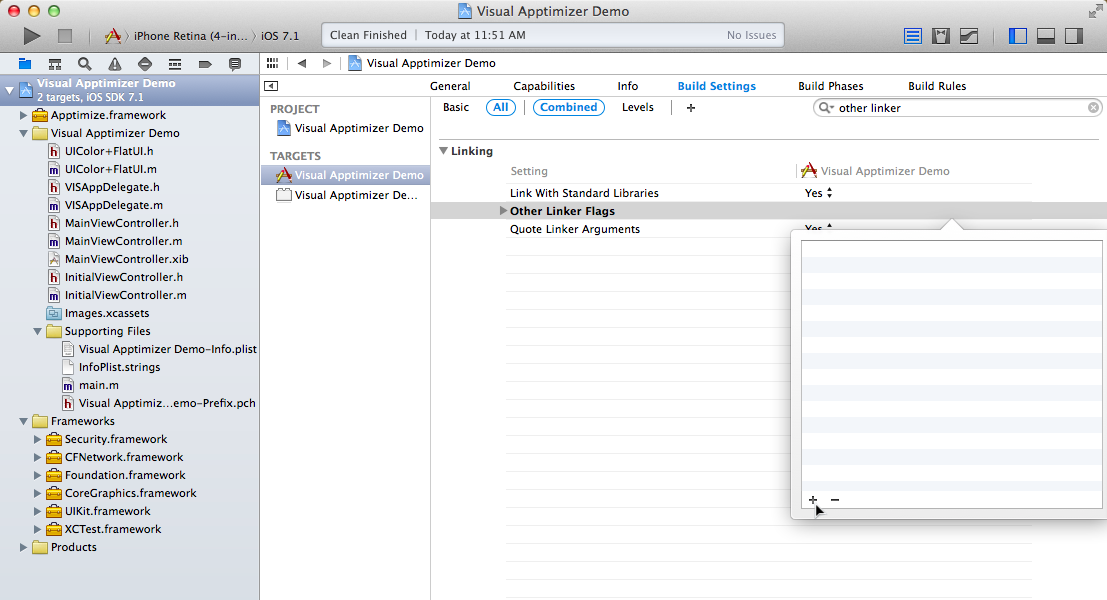Remove selected linker flag entry
Screen dimensions: 1107x600
tap(835, 500)
